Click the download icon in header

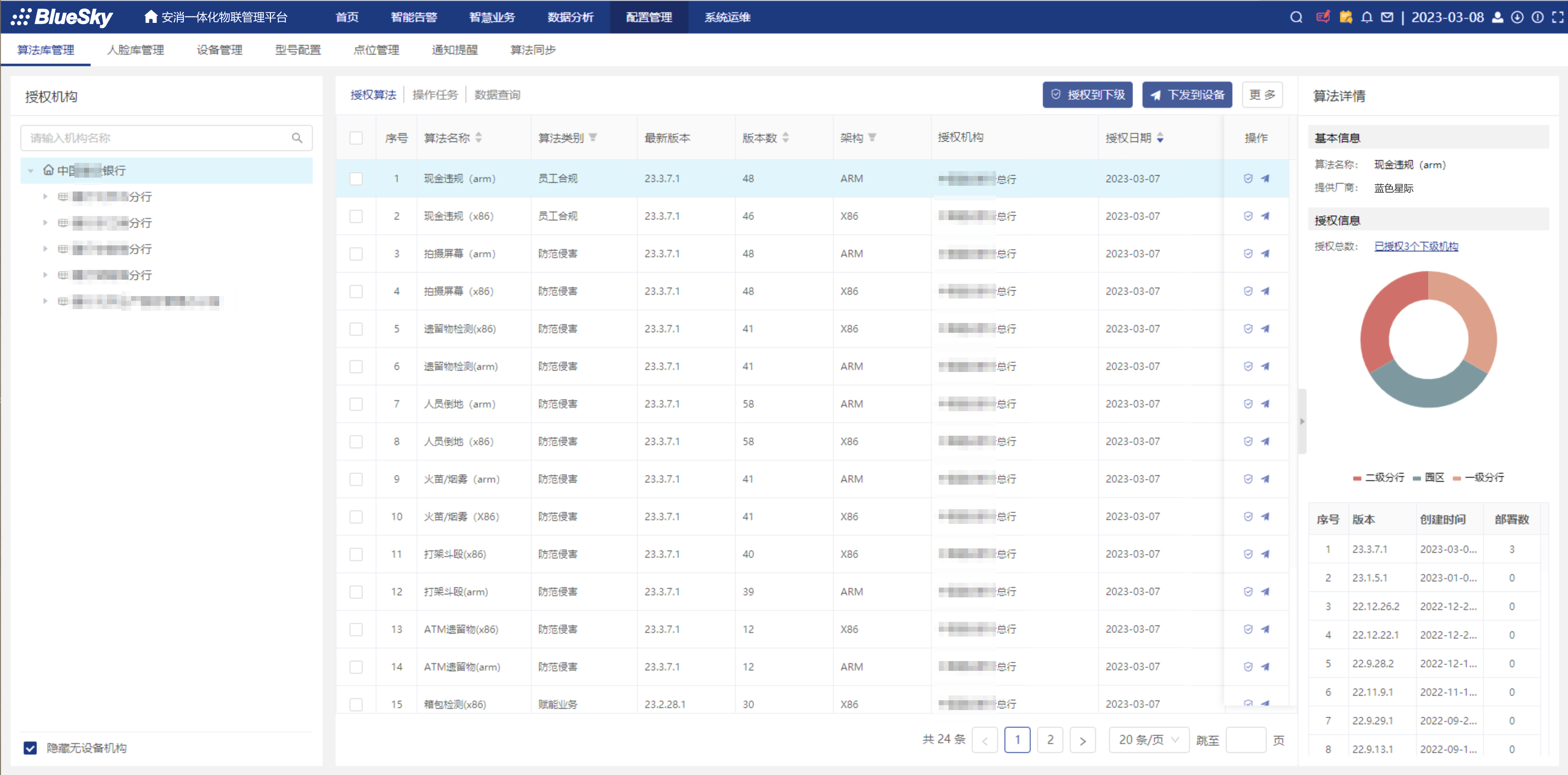coord(1517,17)
